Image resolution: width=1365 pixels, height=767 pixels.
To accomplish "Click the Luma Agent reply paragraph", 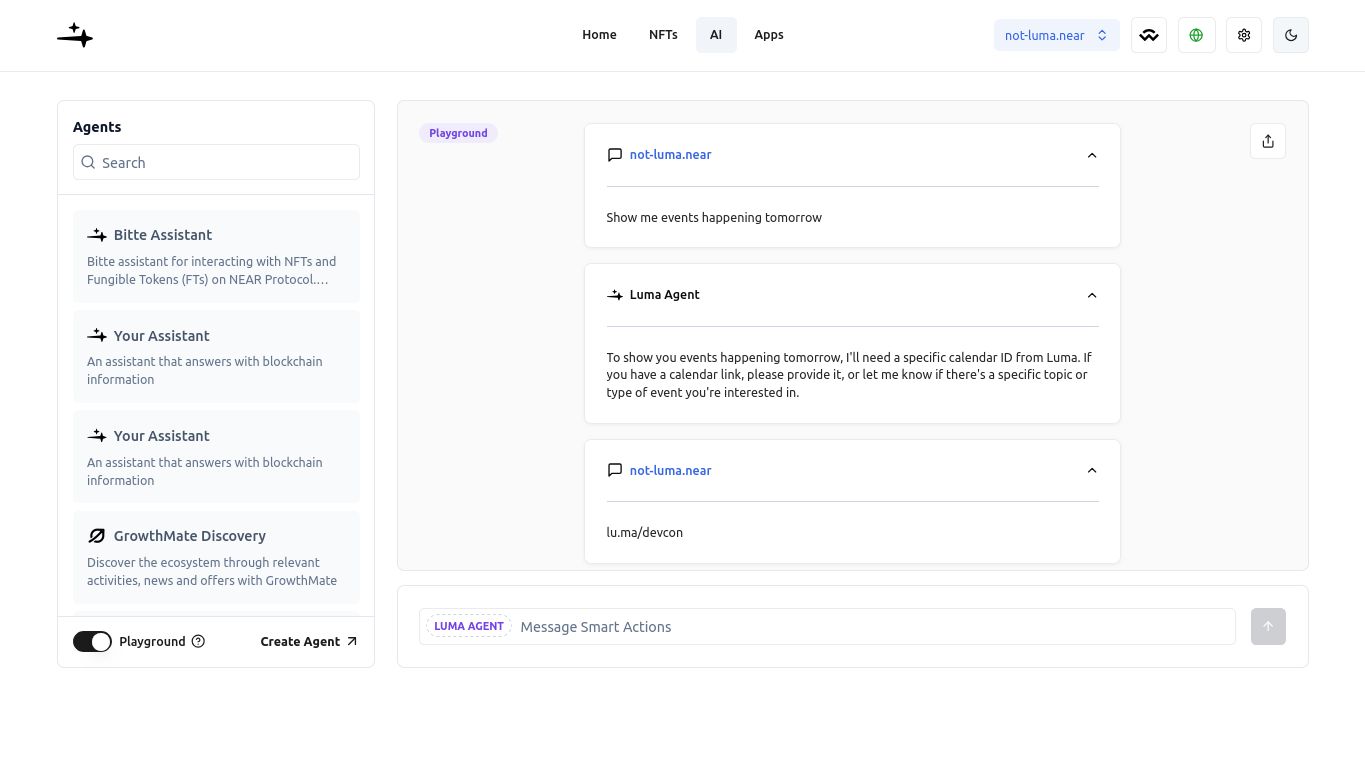I will (851, 375).
